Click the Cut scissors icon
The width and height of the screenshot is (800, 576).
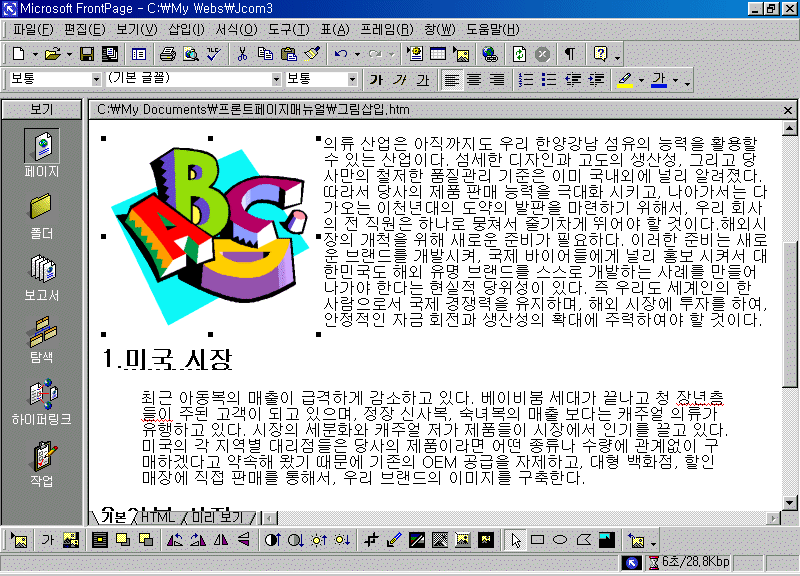[x=242, y=54]
